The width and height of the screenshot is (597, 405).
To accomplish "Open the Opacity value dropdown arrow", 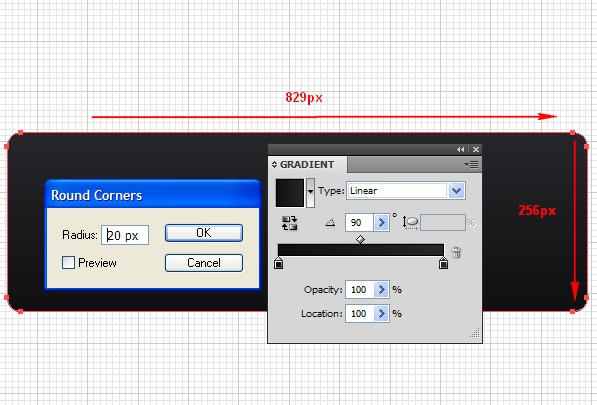I will [x=381, y=290].
